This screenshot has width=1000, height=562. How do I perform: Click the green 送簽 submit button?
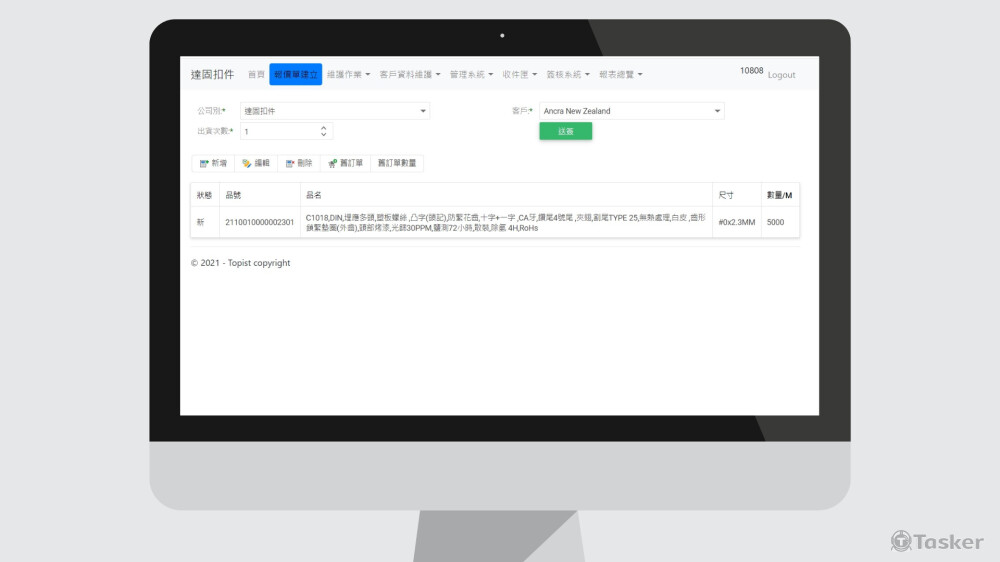[x=566, y=131]
